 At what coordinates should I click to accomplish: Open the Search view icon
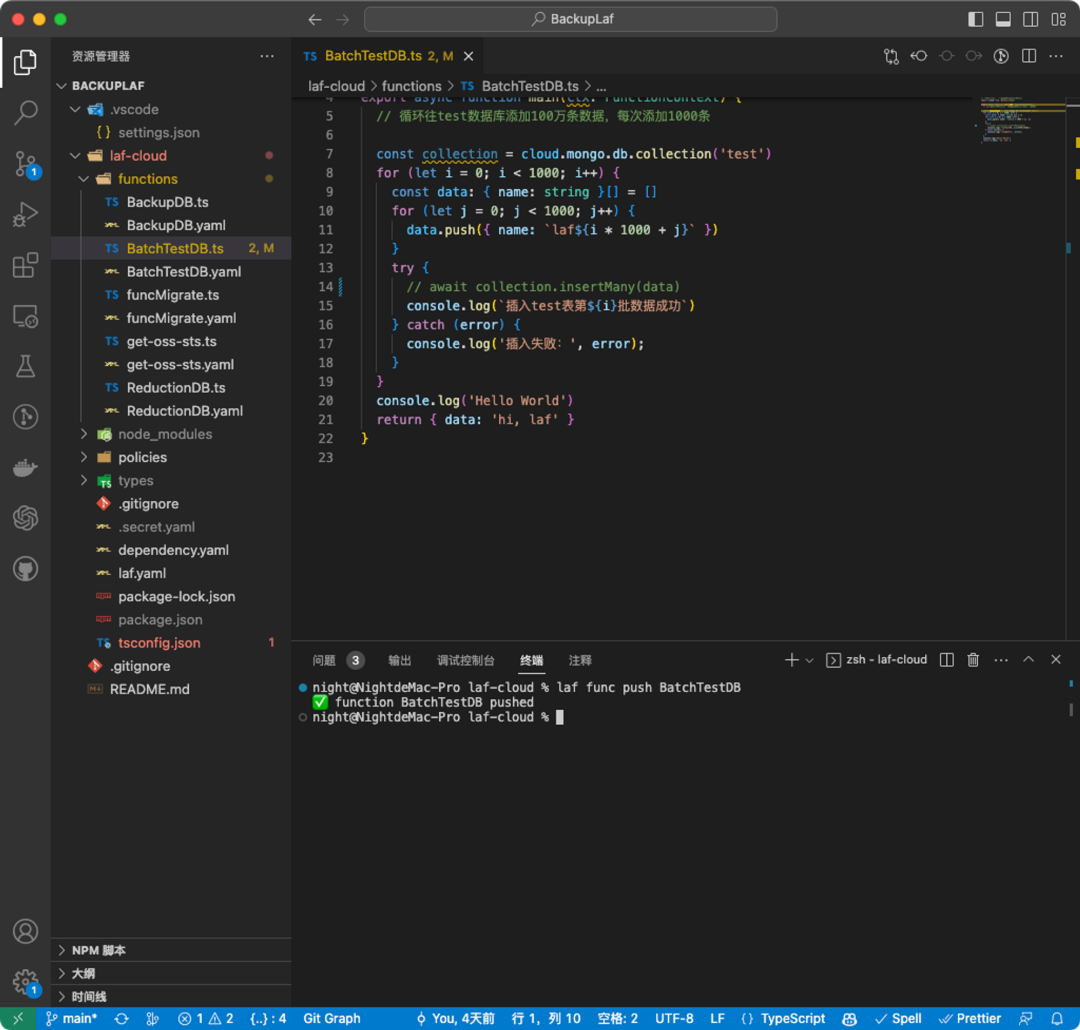[x=25, y=112]
